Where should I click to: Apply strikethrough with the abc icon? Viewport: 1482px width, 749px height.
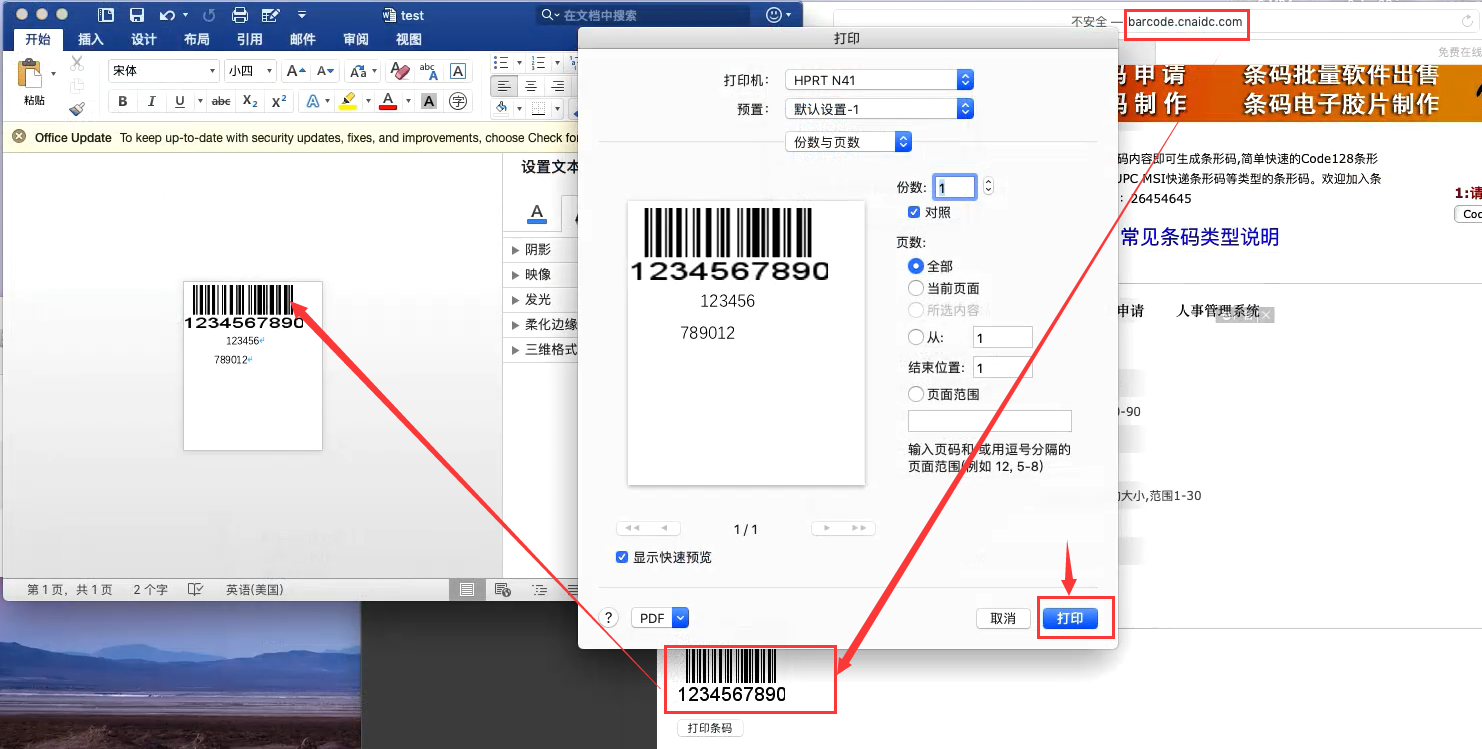pyautogui.click(x=221, y=101)
